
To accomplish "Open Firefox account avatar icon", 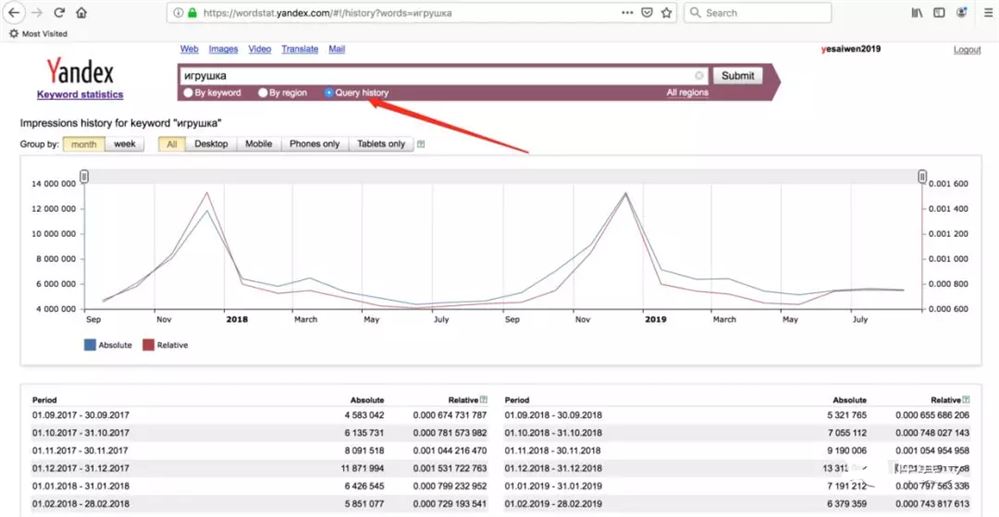I will tap(961, 12).
